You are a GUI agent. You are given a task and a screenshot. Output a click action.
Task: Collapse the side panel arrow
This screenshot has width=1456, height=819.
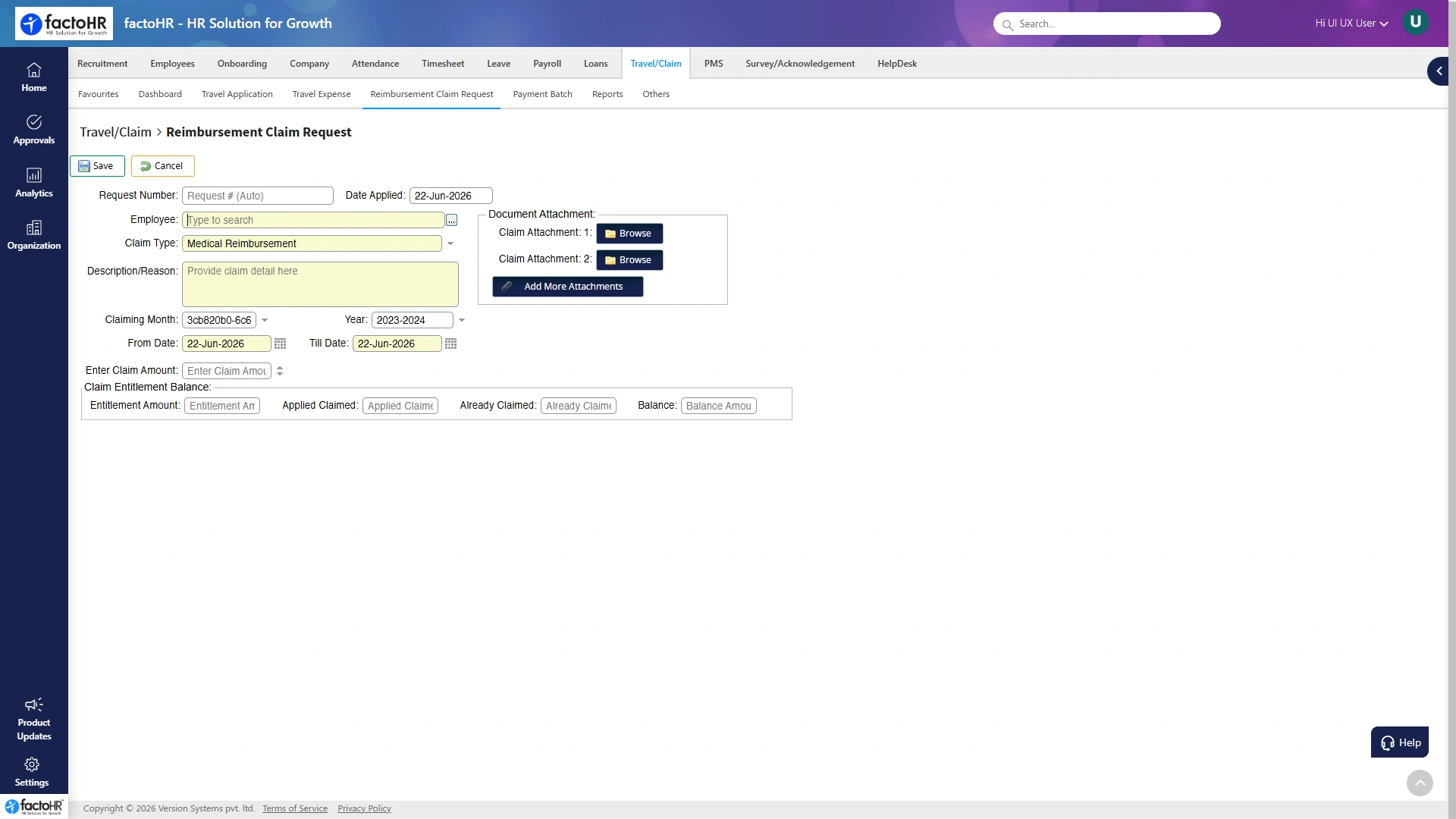point(1438,71)
